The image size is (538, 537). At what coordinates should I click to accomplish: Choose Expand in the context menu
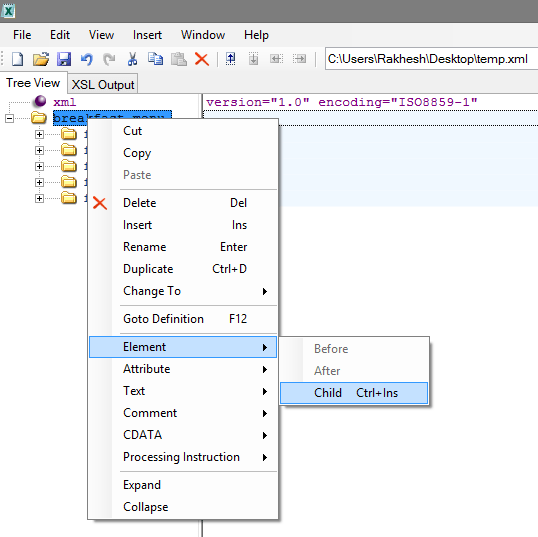(183, 485)
